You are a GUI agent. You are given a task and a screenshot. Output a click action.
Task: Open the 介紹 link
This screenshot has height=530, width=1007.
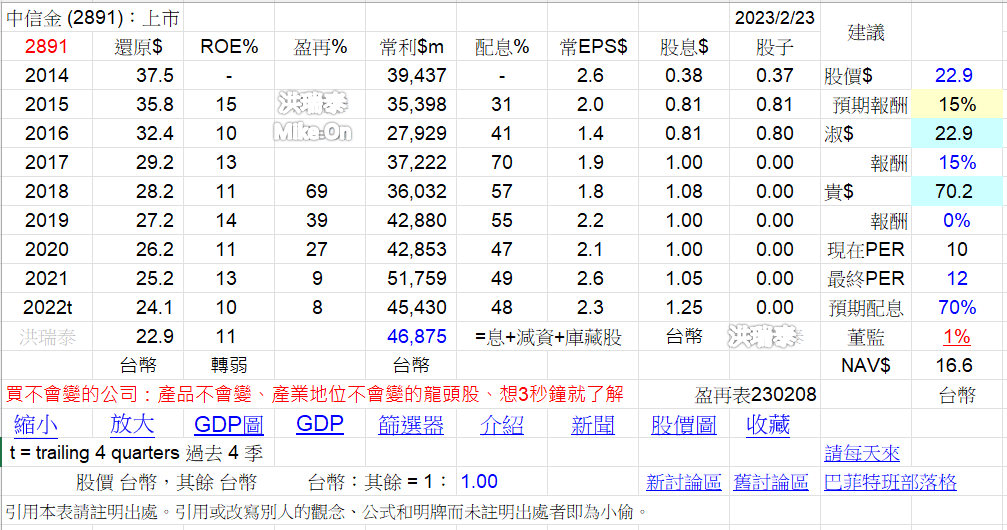tap(502, 425)
